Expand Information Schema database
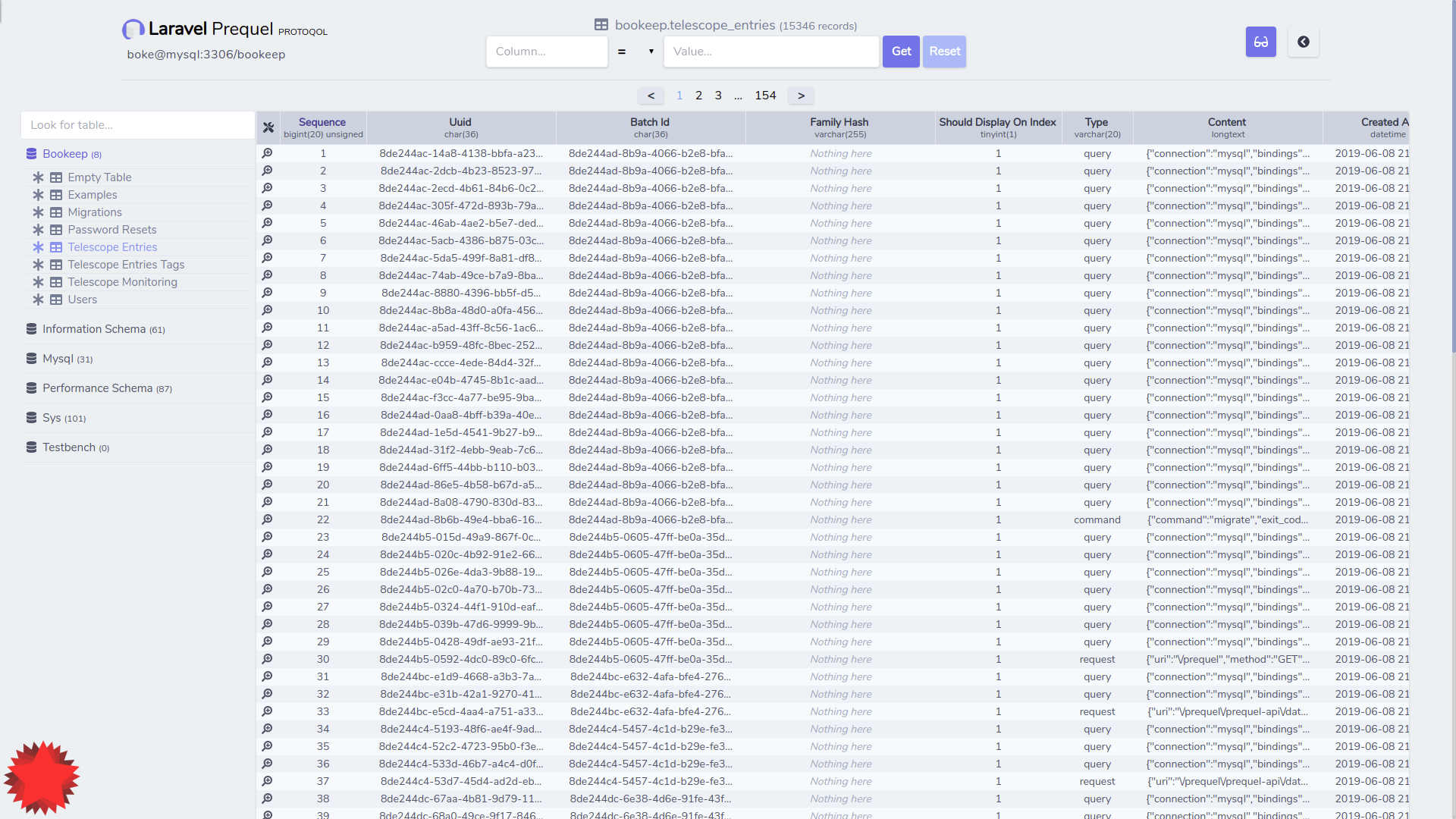The height and width of the screenshot is (819, 1456). coord(104,329)
